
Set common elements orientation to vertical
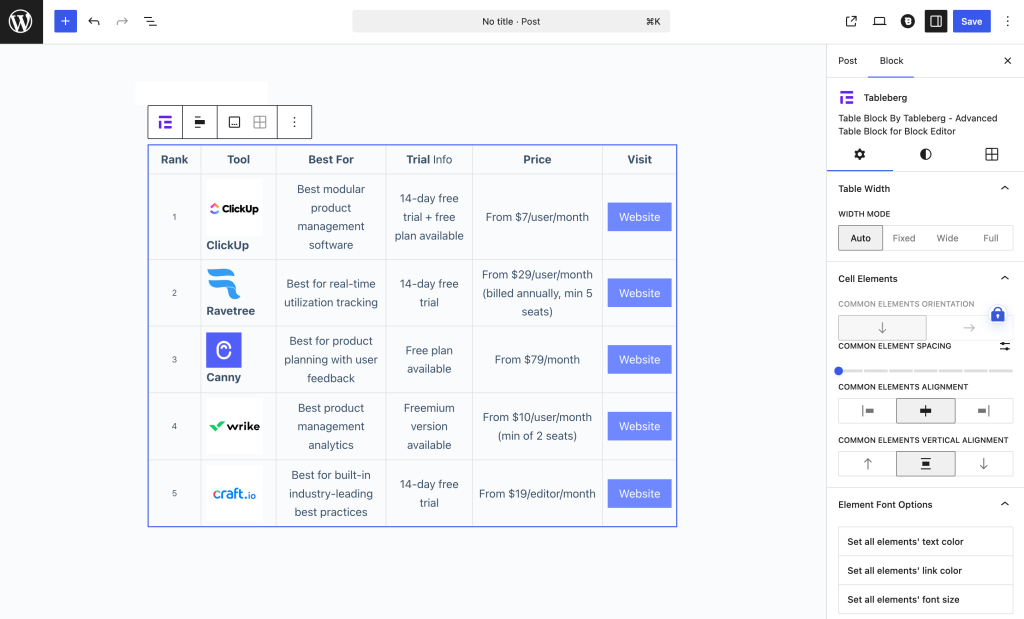pyautogui.click(x=882, y=328)
